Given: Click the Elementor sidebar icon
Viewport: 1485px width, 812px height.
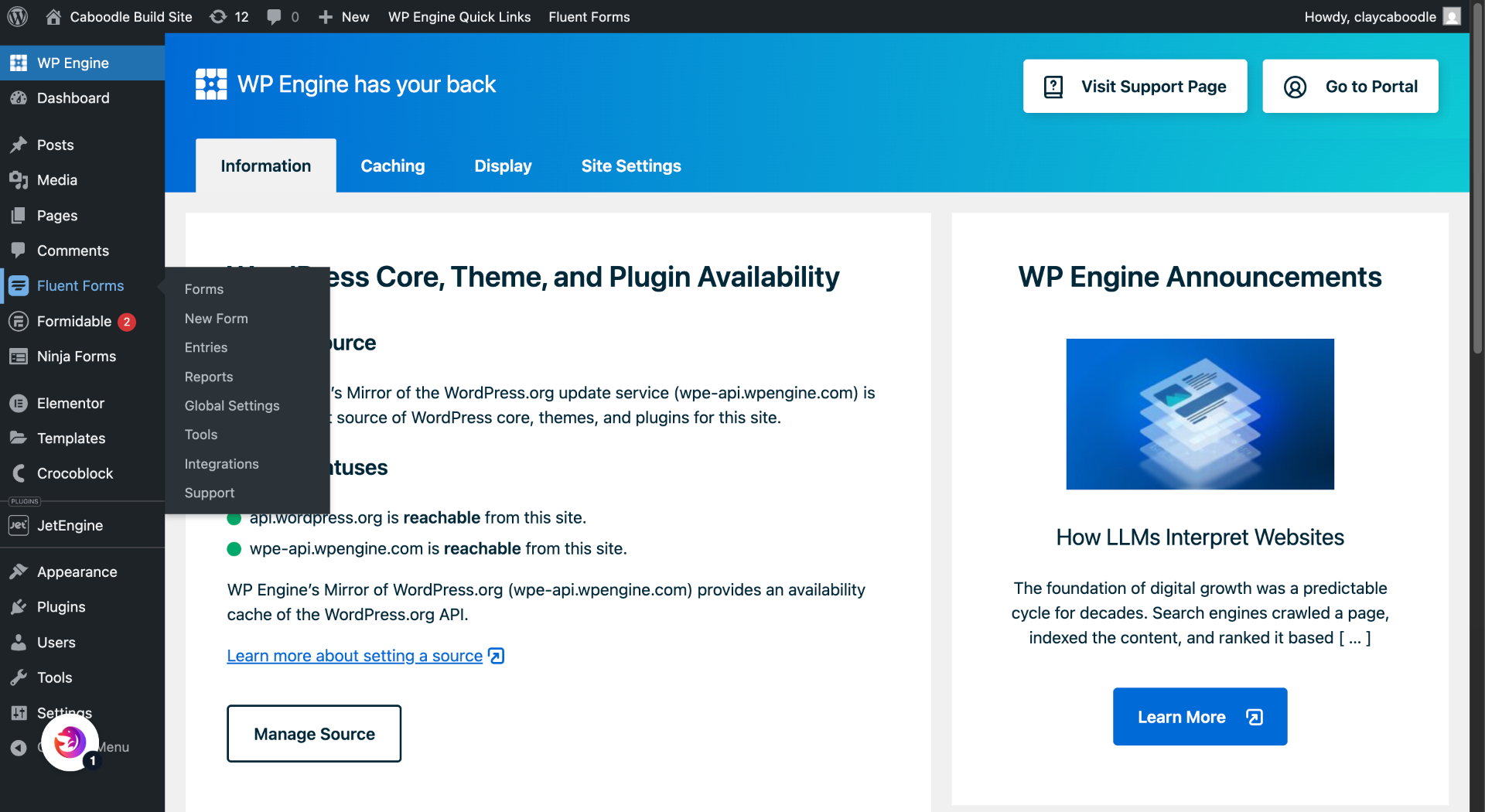Looking at the screenshot, I should click(x=19, y=403).
